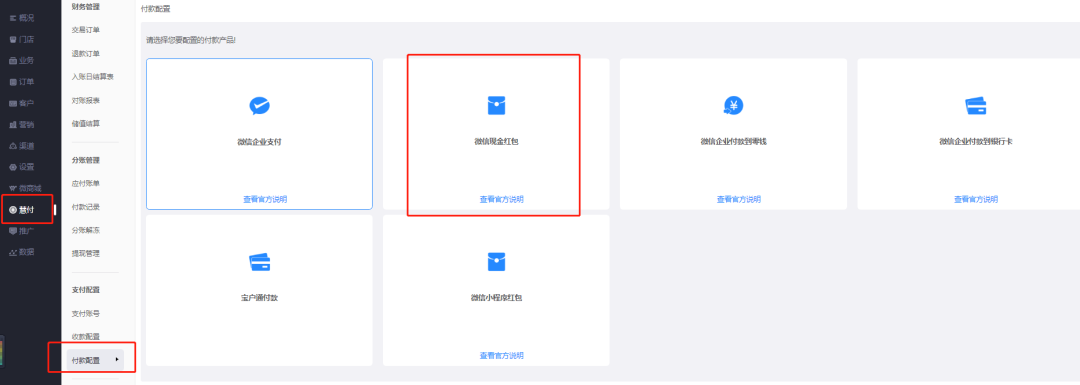Click the 微信现金红包 red envelope icon

point(496,105)
